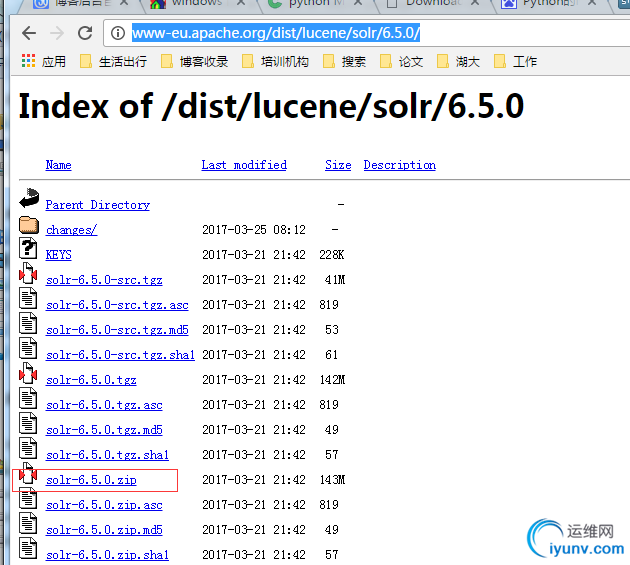Download solr-6.5.0.tgz archive
Viewport: 630px width, 565px height.
click(91, 380)
